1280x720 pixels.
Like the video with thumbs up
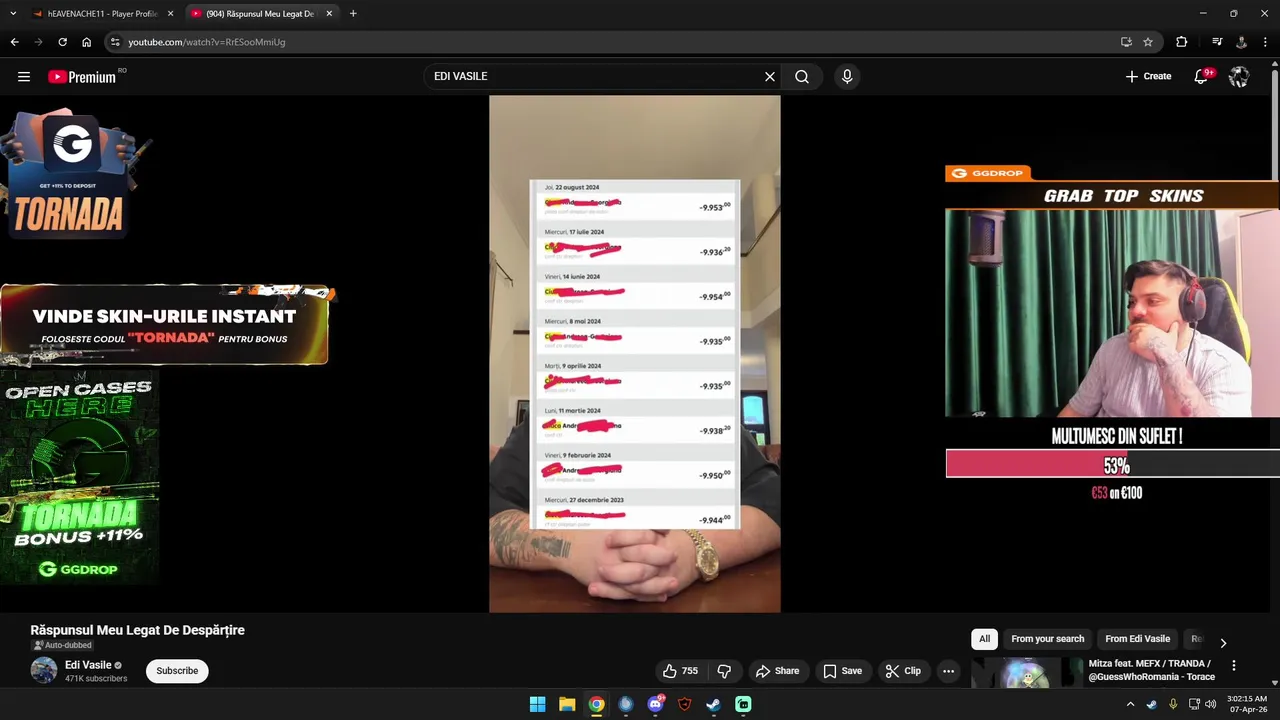pyautogui.click(x=680, y=671)
